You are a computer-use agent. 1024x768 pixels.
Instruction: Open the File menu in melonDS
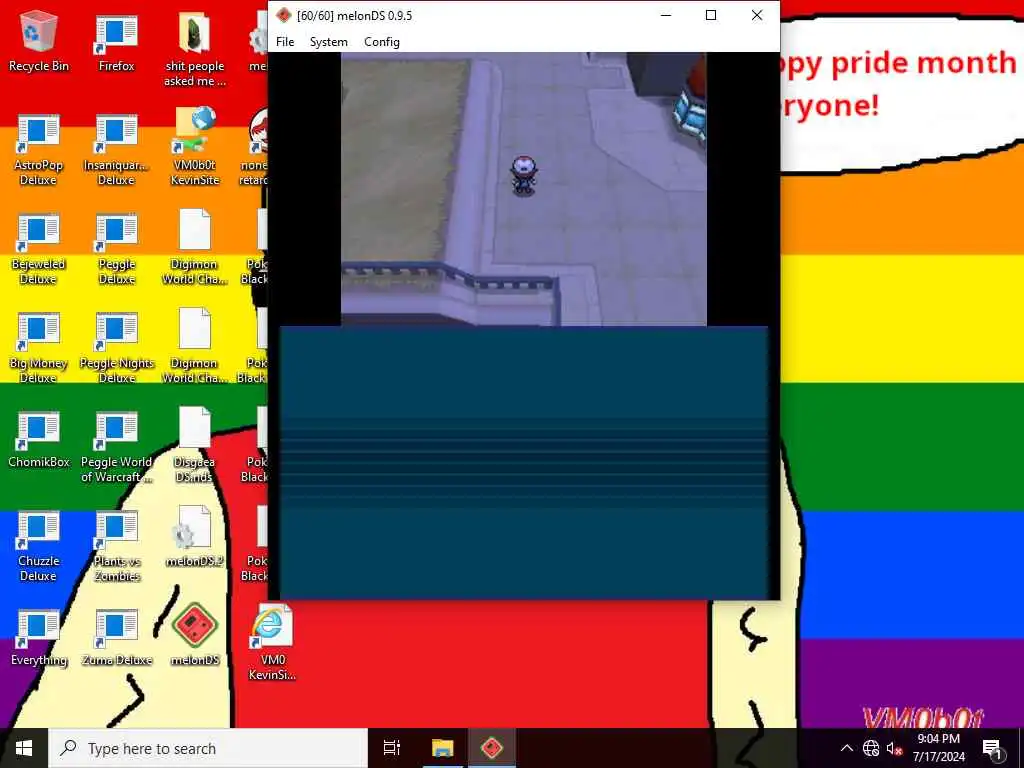tap(285, 42)
